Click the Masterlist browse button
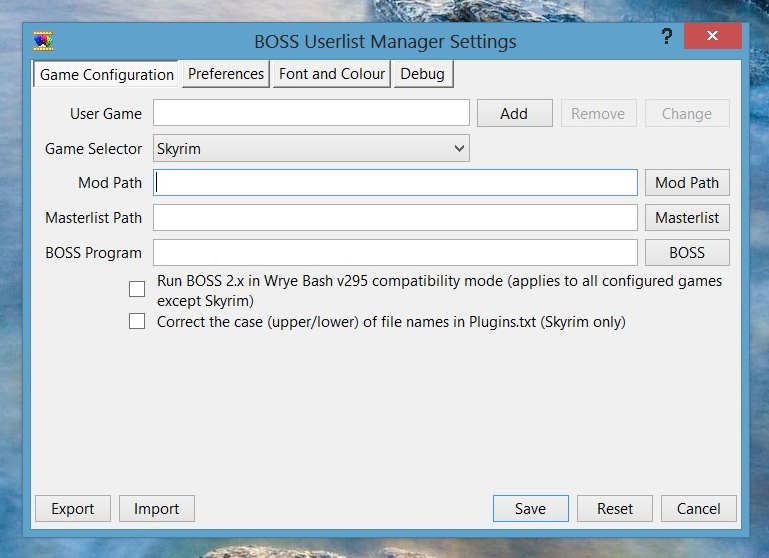 pyautogui.click(x=687, y=218)
